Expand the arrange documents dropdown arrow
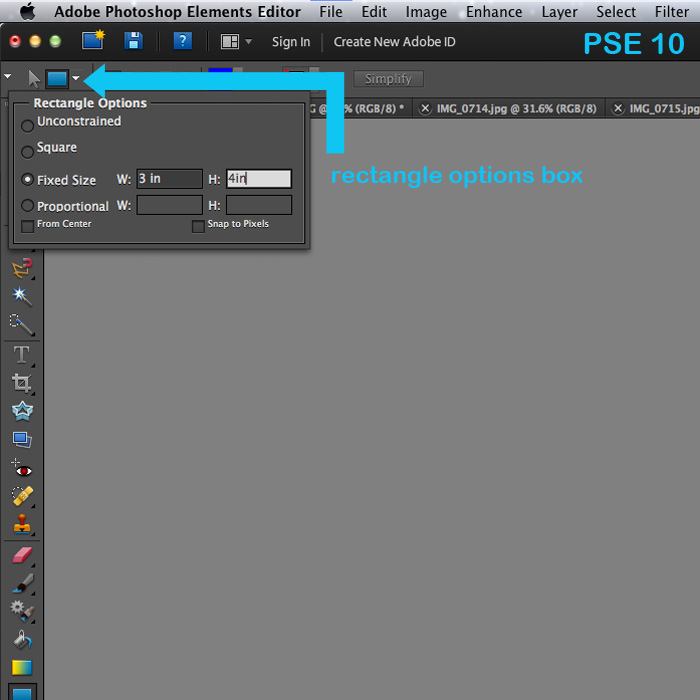Image resolution: width=700 pixels, height=700 pixels. (248, 42)
